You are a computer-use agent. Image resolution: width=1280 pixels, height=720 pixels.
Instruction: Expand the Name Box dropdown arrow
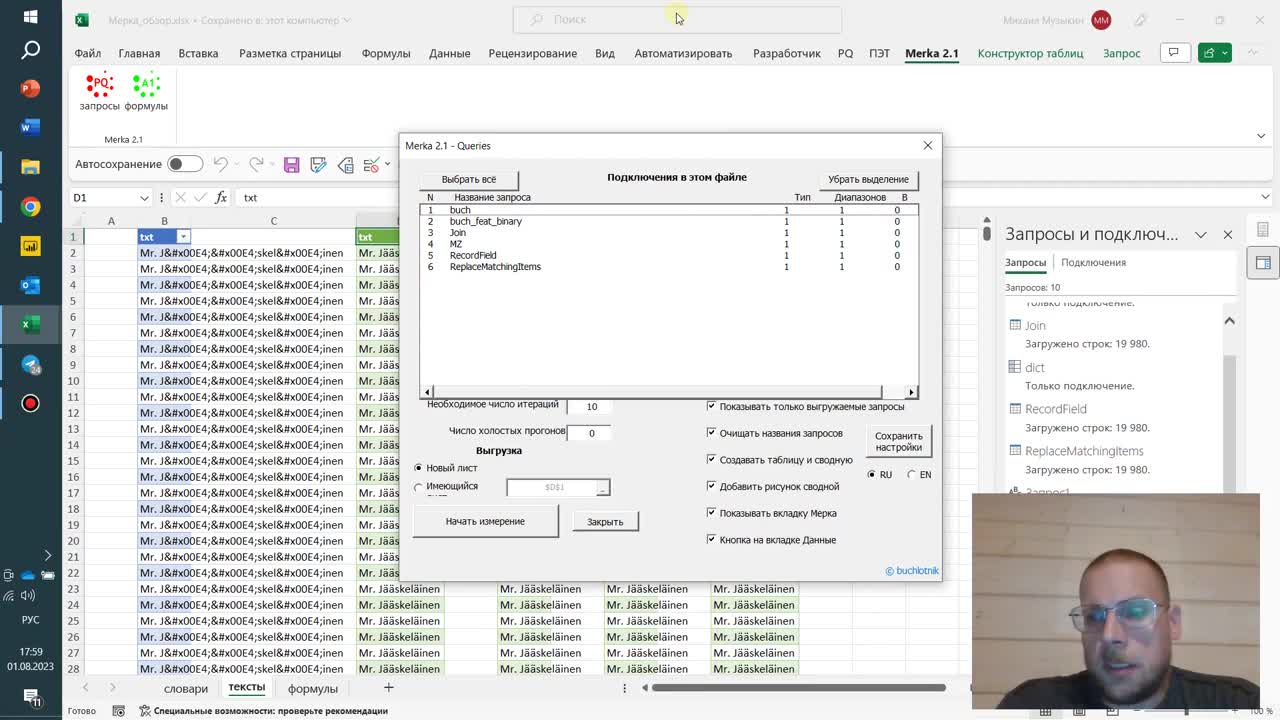point(144,198)
